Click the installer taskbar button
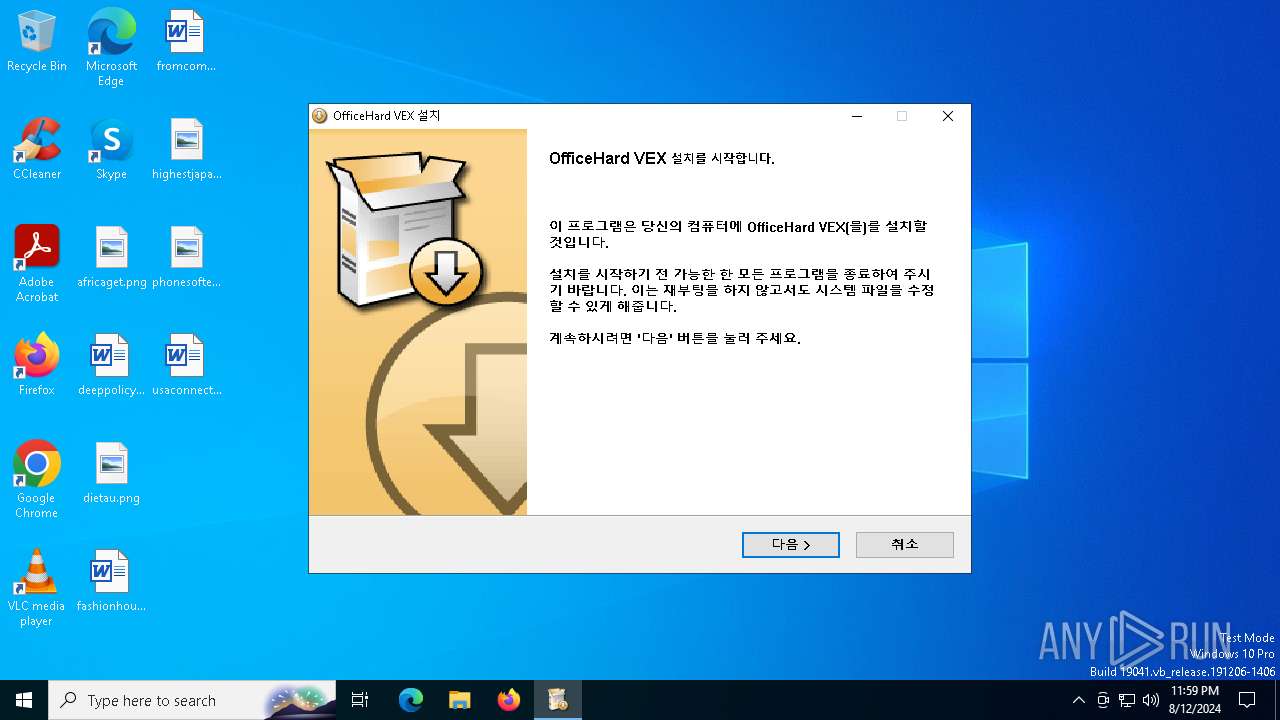Image resolution: width=1280 pixels, height=720 pixels. tap(558, 700)
